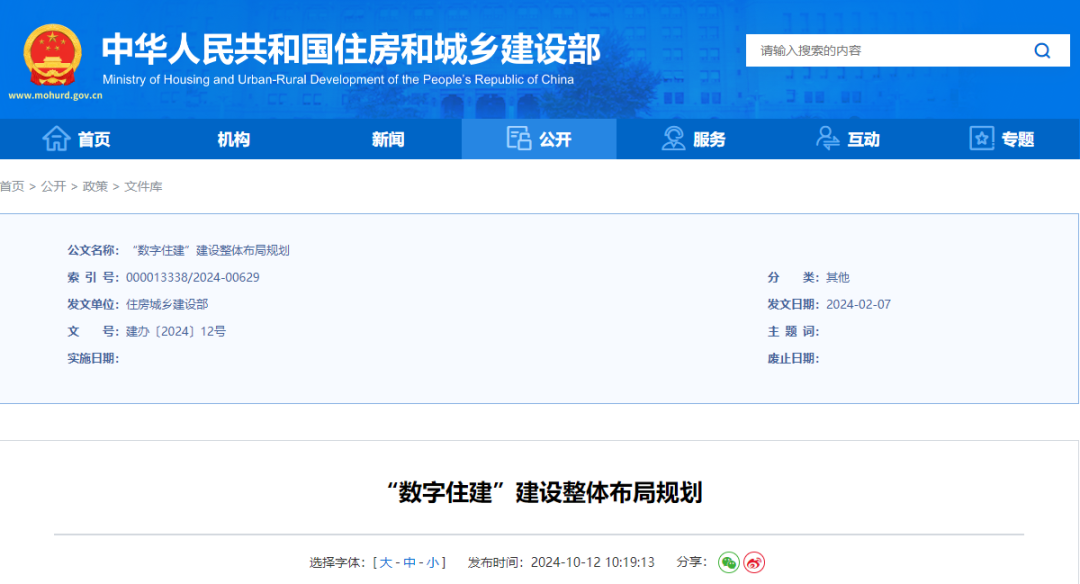Image resolution: width=1080 pixels, height=584 pixels.
Task: Select large font size 大
Action: click(386, 563)
